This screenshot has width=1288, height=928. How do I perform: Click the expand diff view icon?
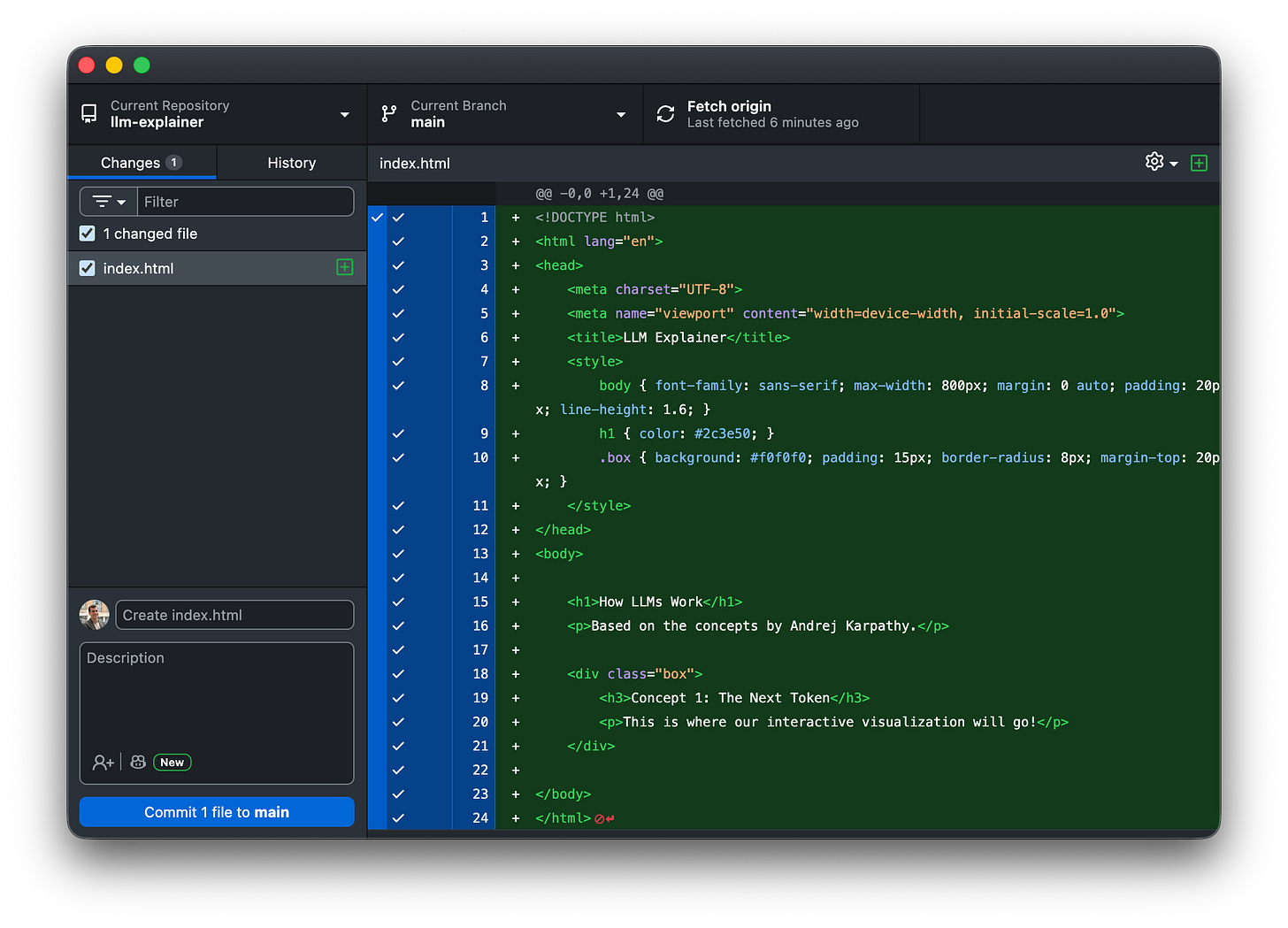(1199, 163)
